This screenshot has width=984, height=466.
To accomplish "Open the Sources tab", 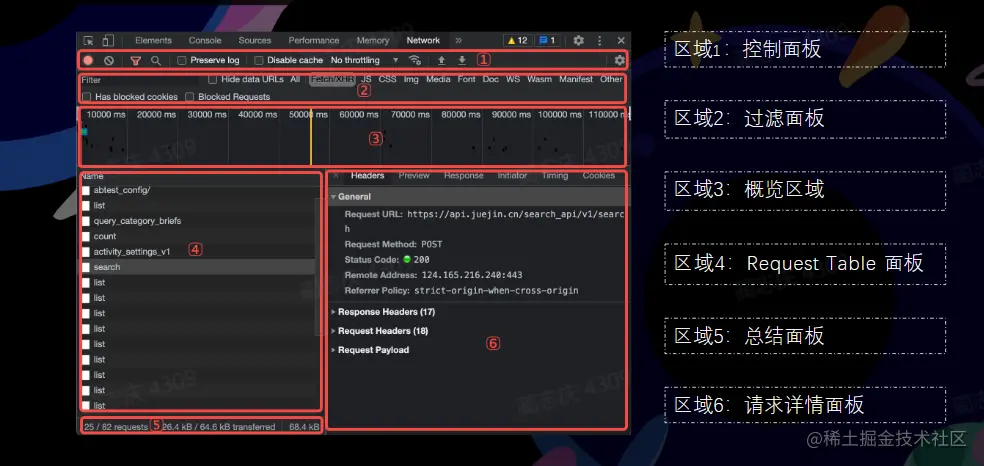I will click(x=255, y=41).
